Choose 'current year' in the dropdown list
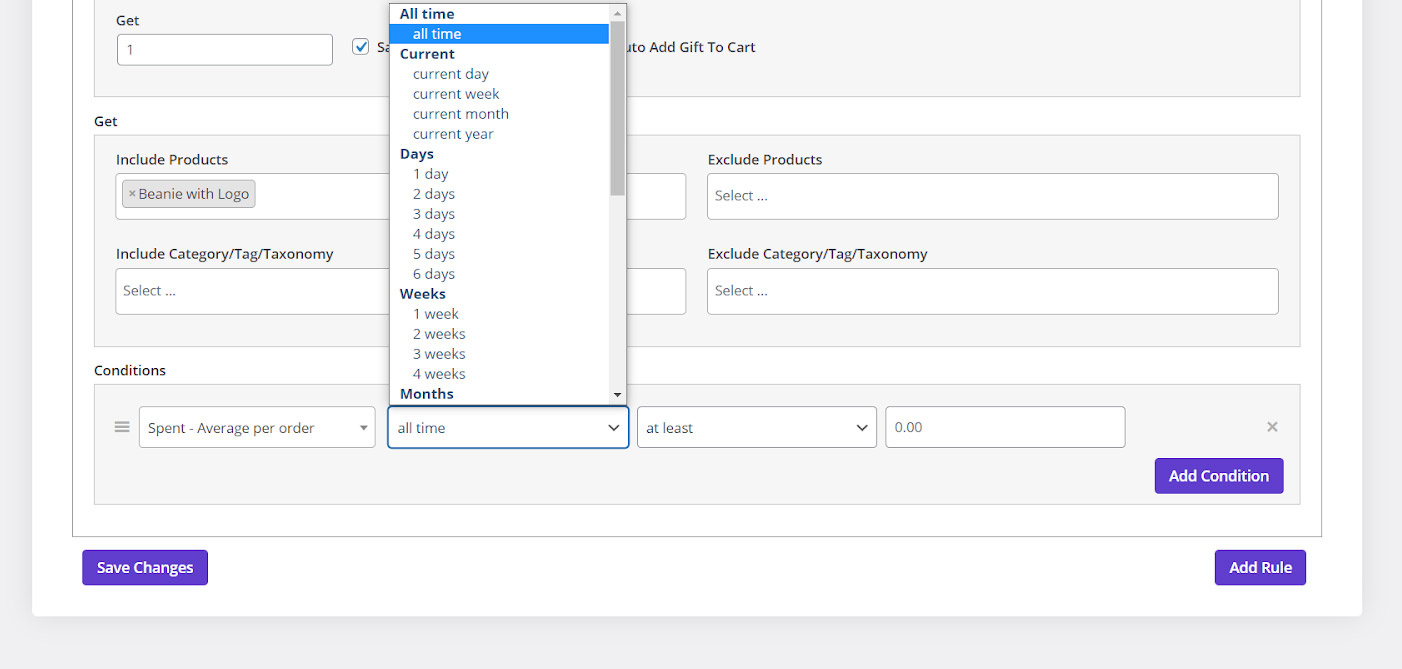This screenshot has height=669, width=1402. pos(453,134)
